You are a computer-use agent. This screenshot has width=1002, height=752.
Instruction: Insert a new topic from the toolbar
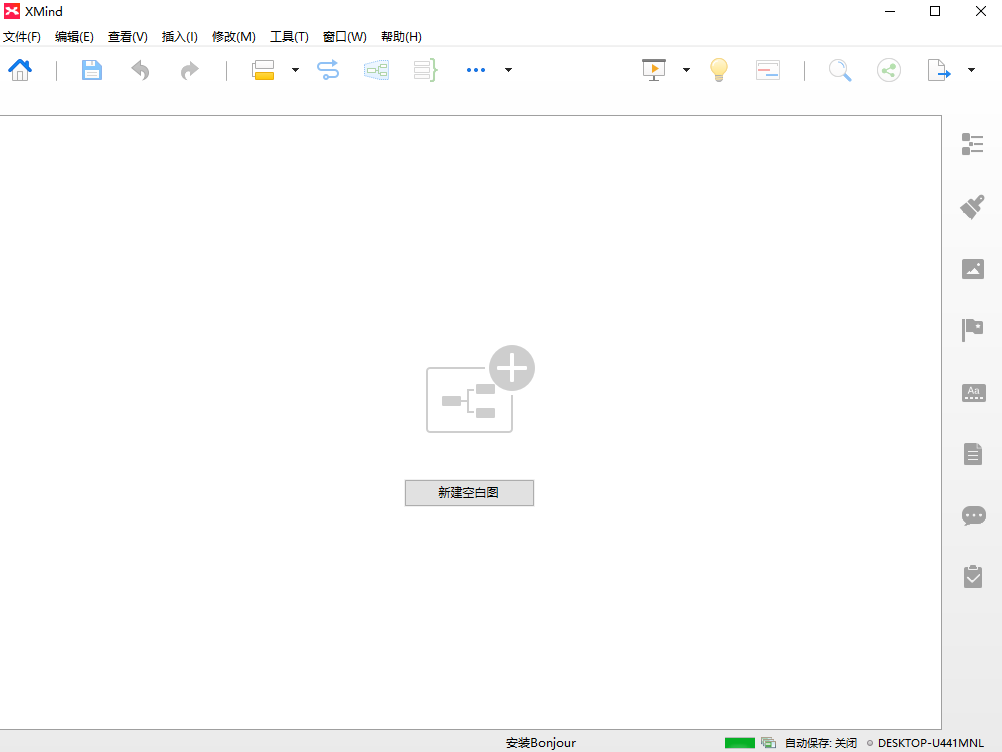click(263, 70)
